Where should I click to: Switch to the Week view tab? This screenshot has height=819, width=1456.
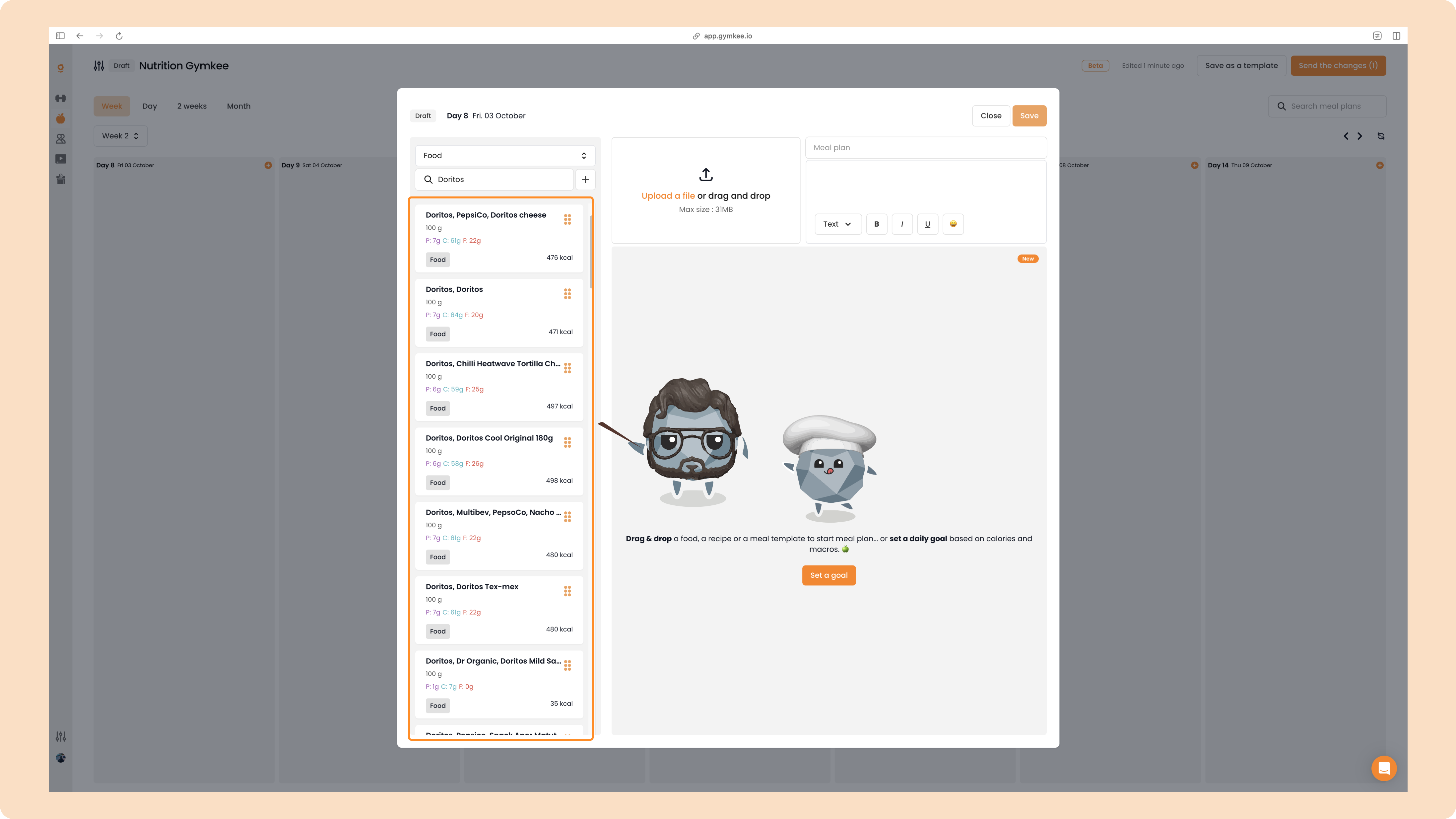tap(112, 106)
